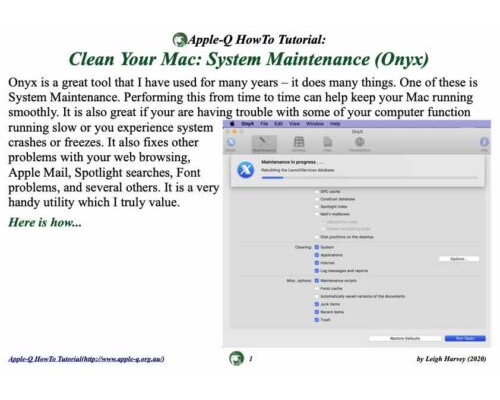Click the 'Here is how...' heading
Viewport: 500px width, 400px height.
45,222
